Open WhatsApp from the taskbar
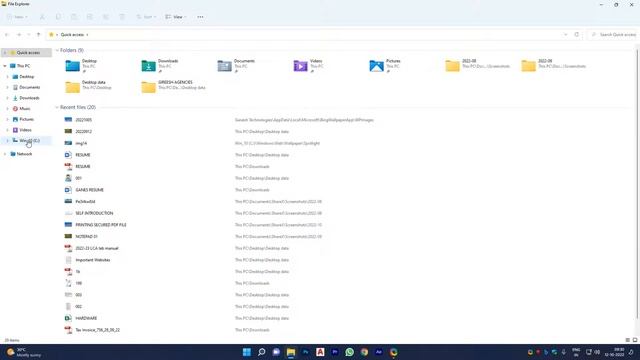The width and height of the screenshot is (640, 360). (x=349, y=352)
